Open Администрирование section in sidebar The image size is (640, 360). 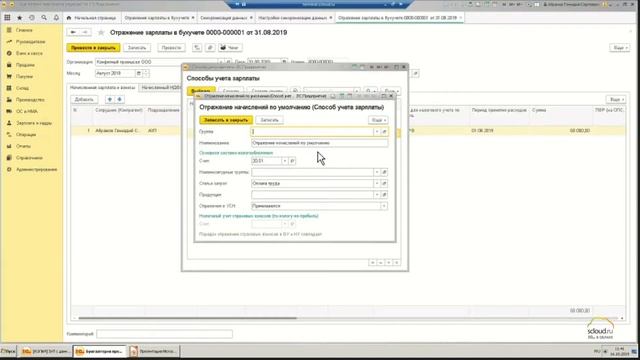(36, 169)
